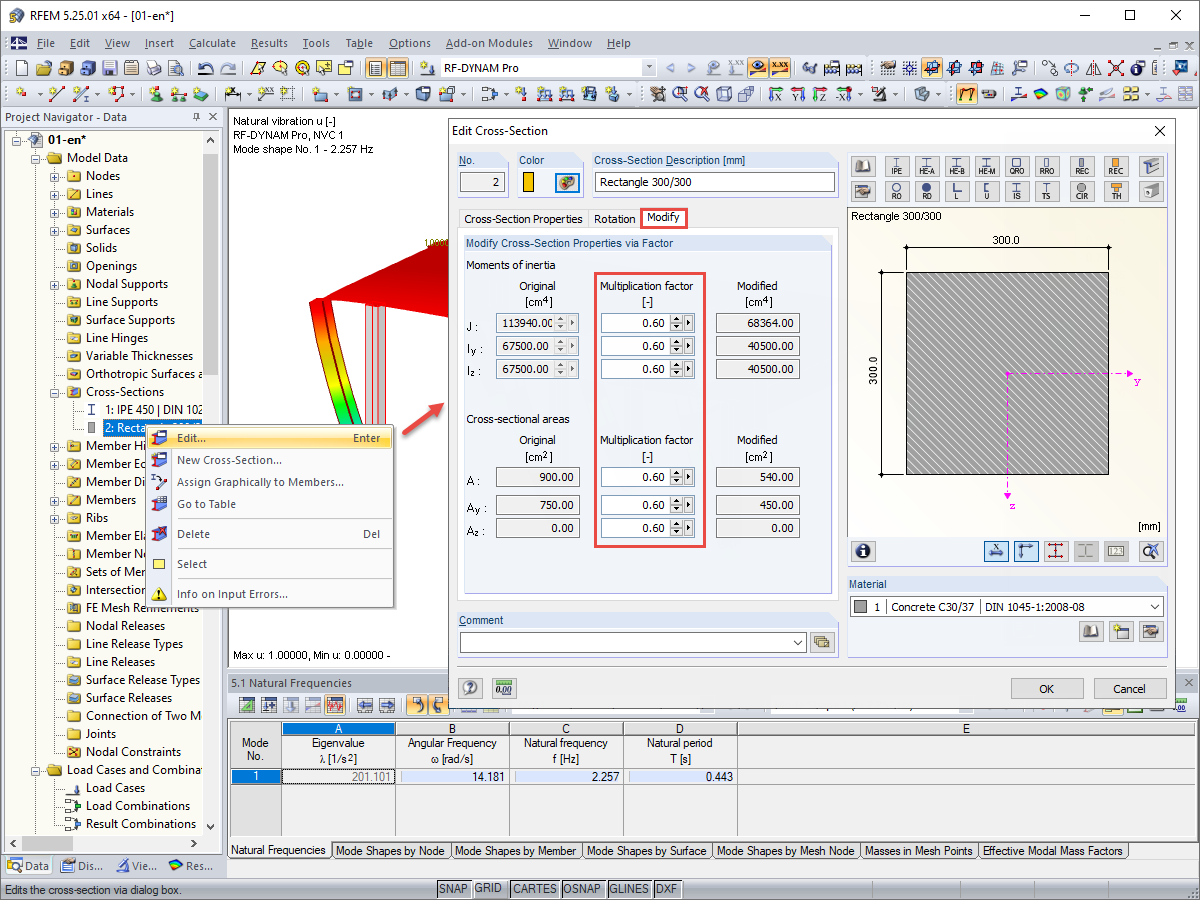1200x900 pixels.
Task: Open the Comment dropdown arrow
Action: click(797, 642)
